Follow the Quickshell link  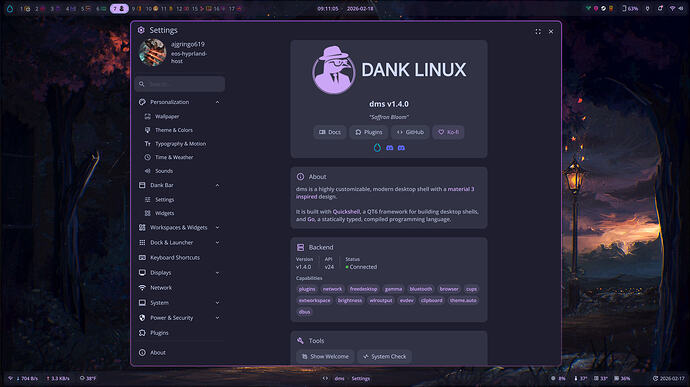click(x=346, y=212)
